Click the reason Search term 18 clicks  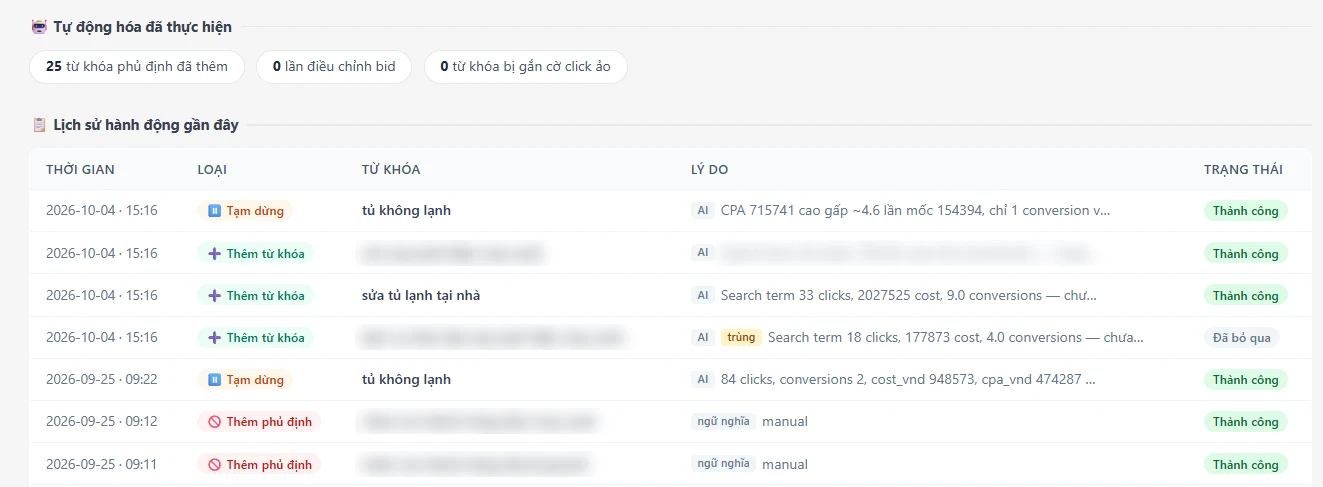956,338
